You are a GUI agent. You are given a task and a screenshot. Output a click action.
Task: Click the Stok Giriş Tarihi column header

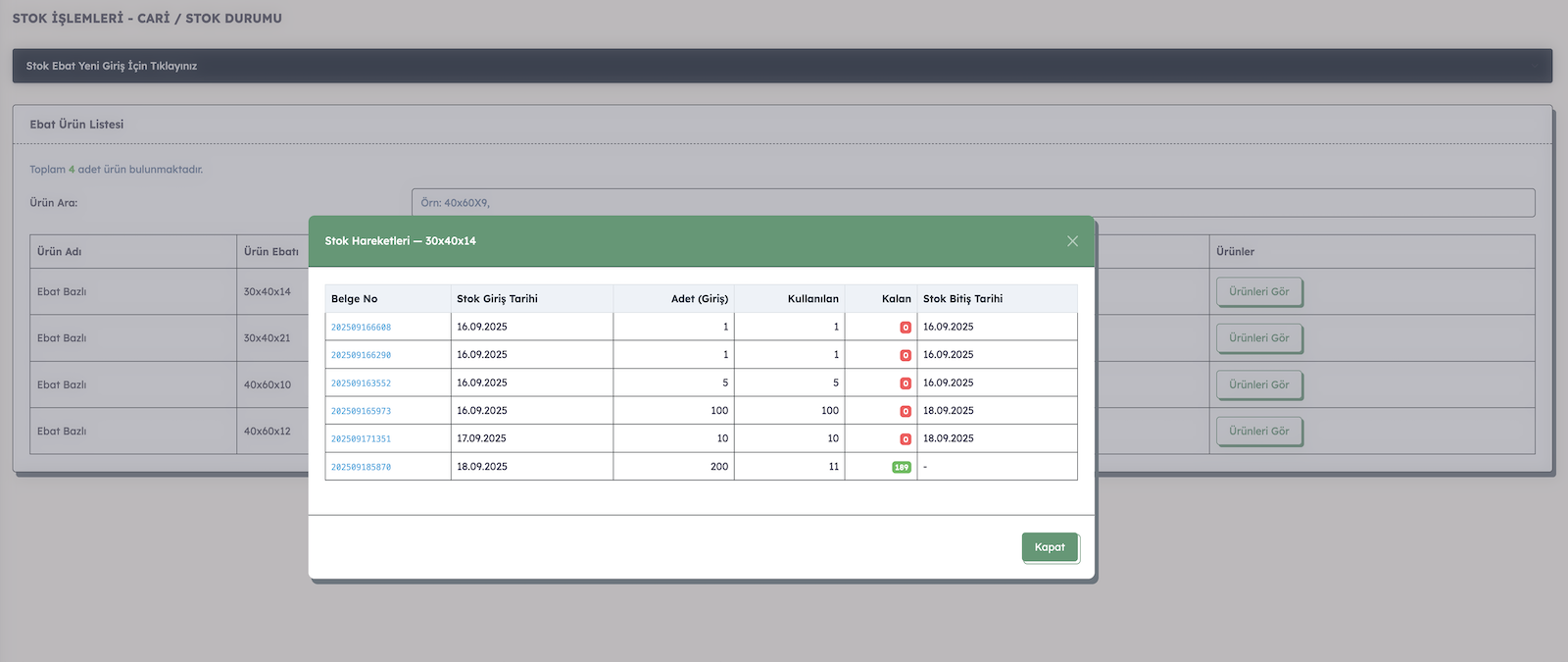tap(497, 299)
